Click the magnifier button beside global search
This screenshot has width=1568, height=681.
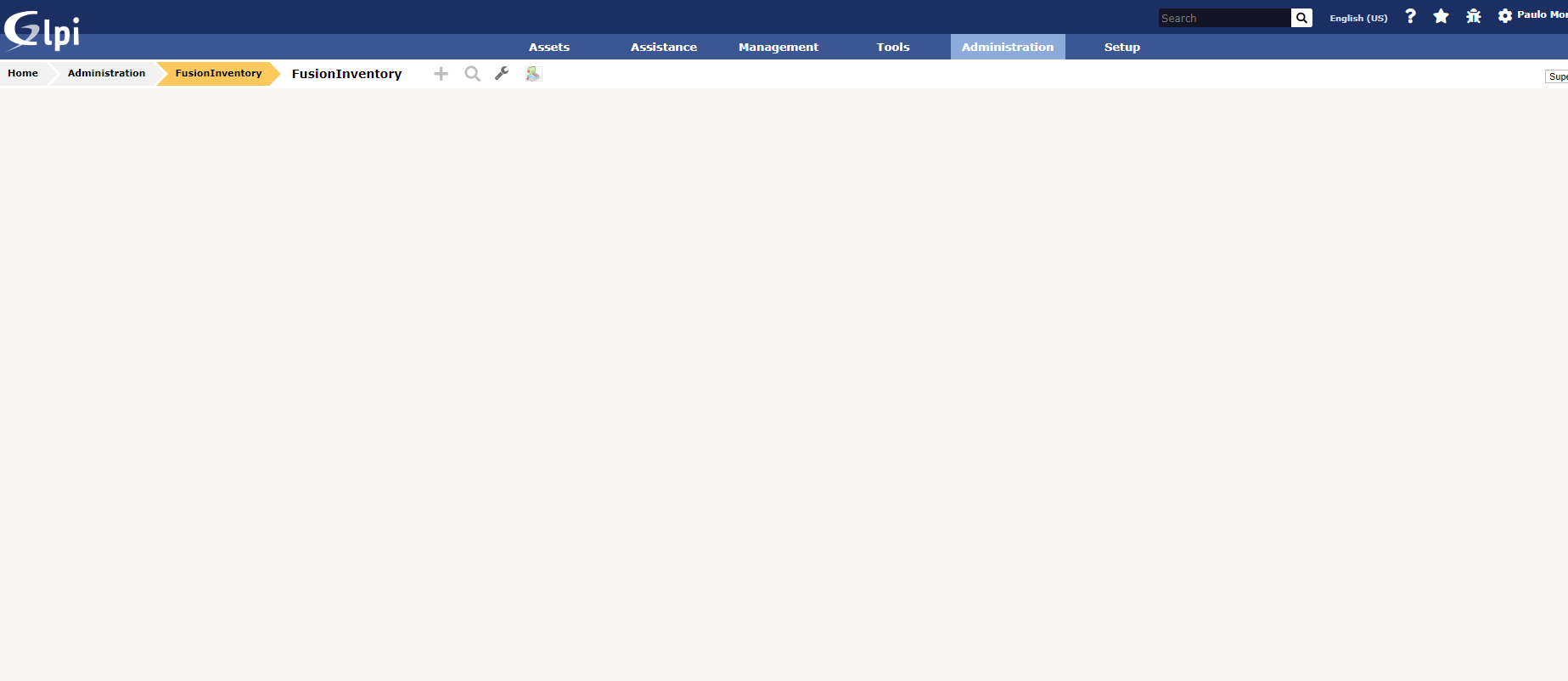pyautogui.click(x=1301, y=18)
